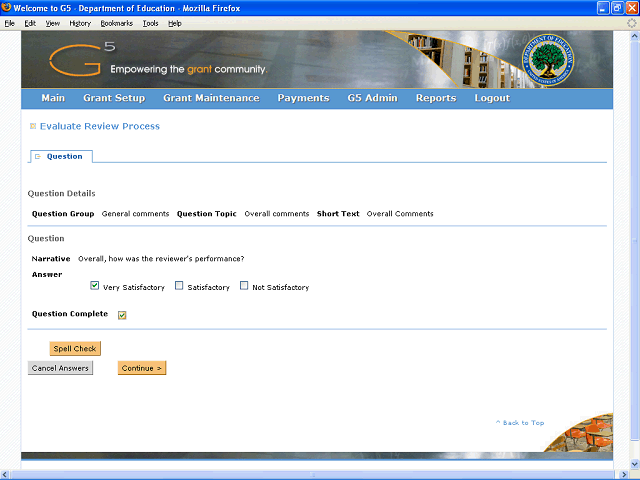
Task: Open the View menu
Action: click(52, 23)
